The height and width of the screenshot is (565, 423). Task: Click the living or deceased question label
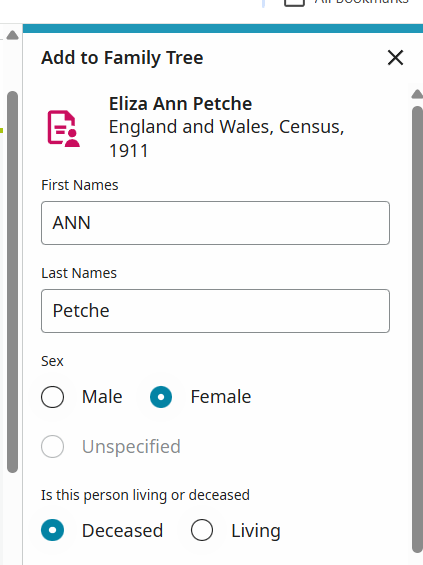point(145,495)
